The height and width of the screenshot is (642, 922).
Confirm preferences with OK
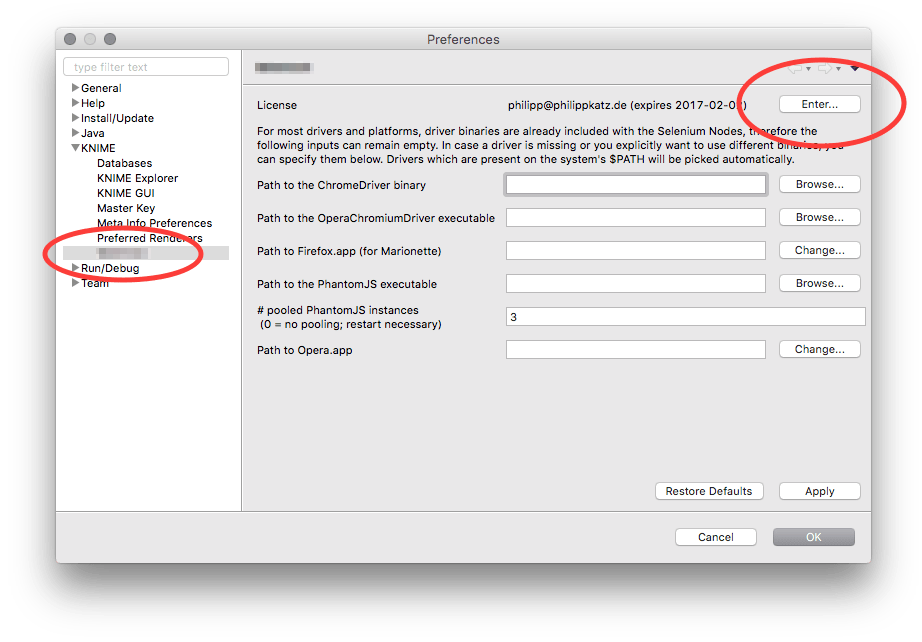(x=814, y=537)
